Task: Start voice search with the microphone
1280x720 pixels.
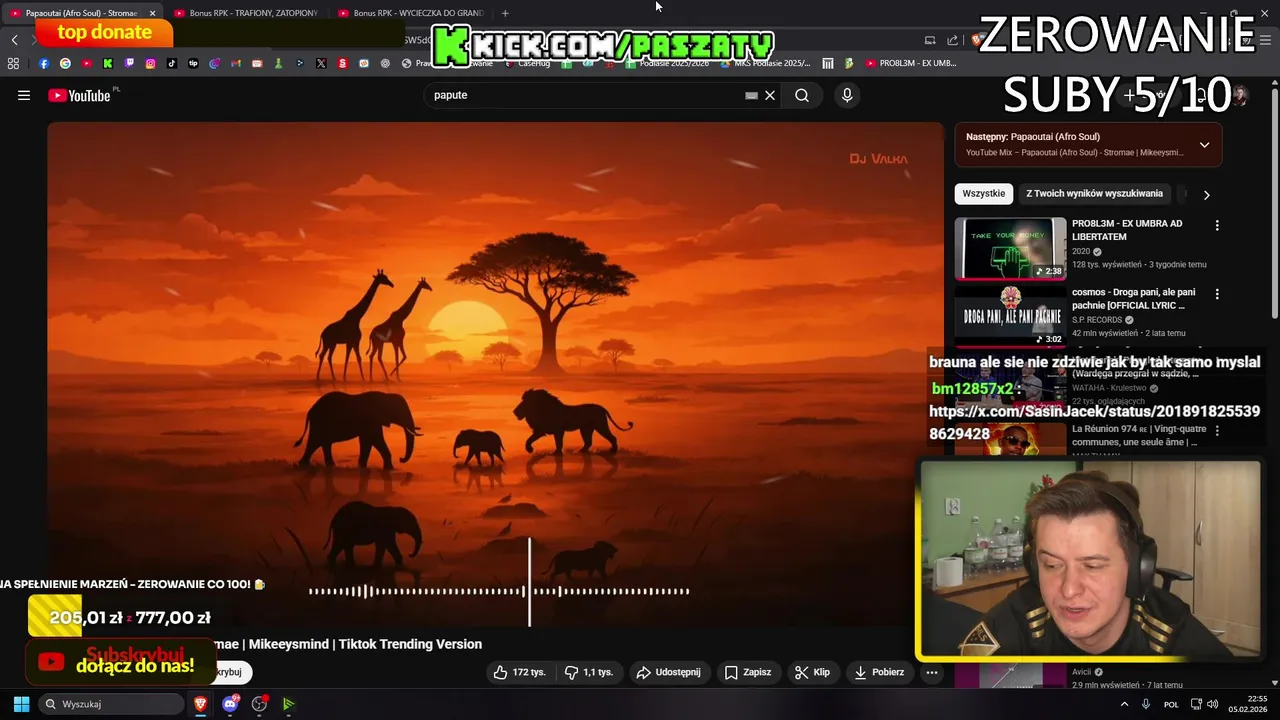Action: (x=847, y=95)
